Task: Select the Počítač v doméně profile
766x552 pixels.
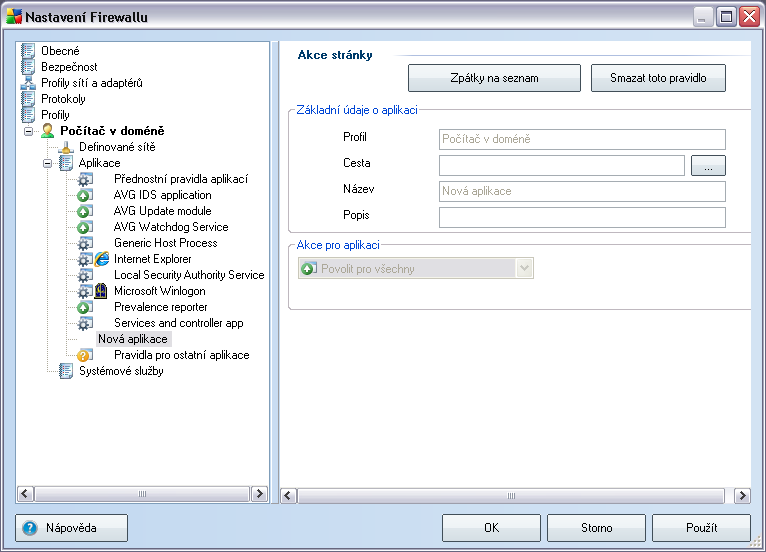Action: tap(112, 131)
